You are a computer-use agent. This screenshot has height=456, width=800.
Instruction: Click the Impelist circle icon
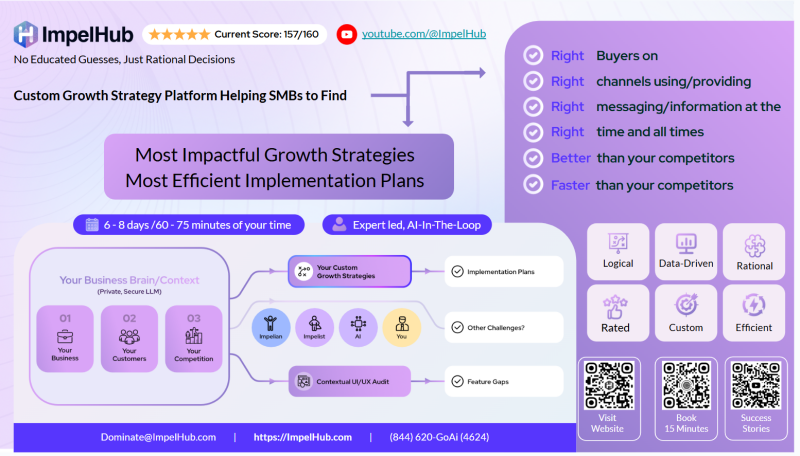tap(314, 327)
